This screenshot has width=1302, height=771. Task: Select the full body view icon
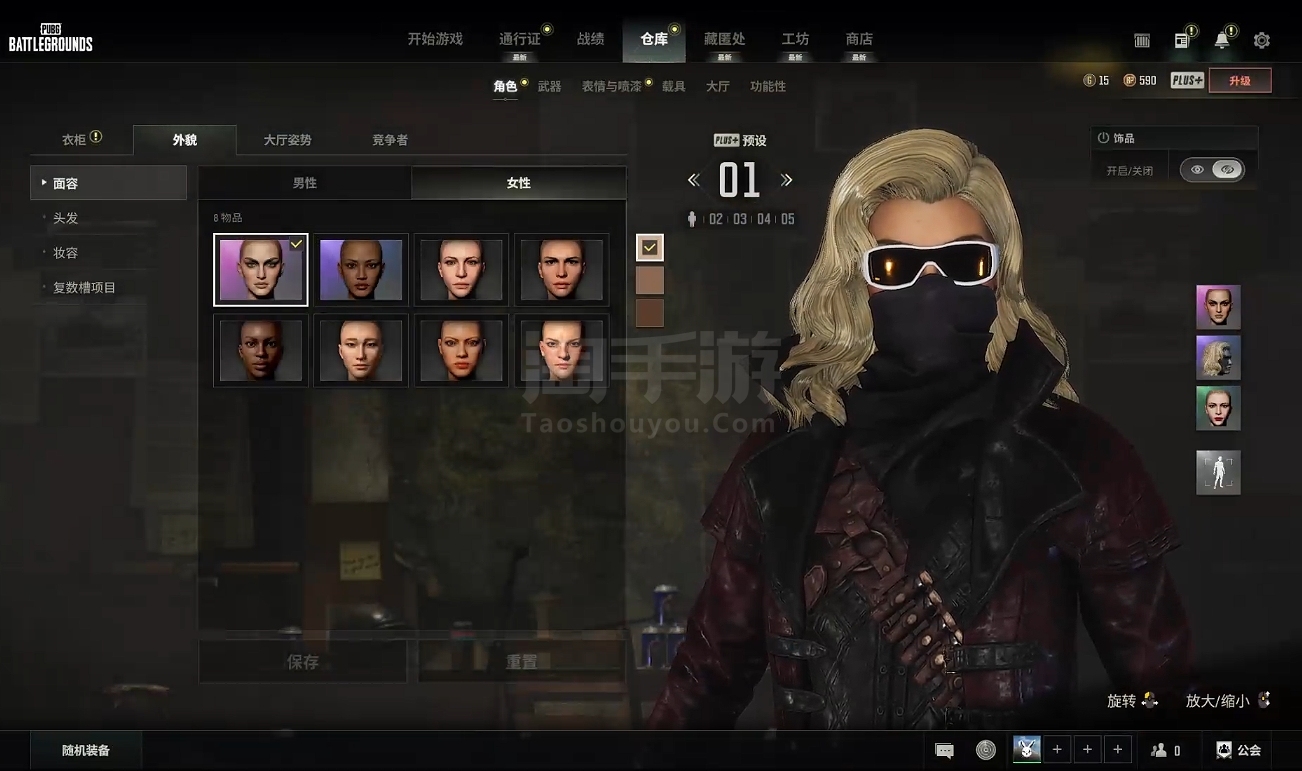[x=1218, y=472]
